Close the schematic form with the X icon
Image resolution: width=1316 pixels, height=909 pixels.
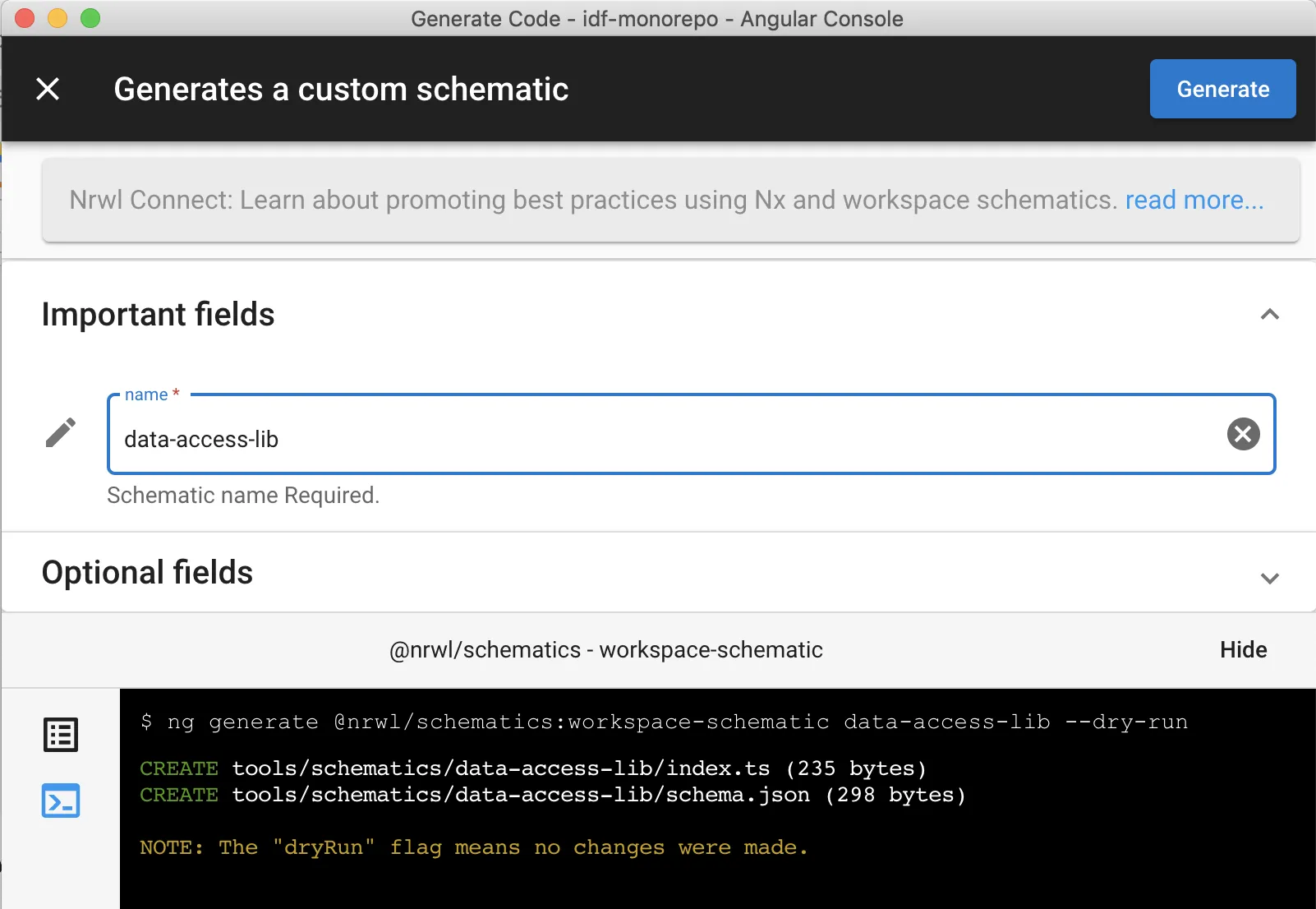pyautogui.click(x=48, y=89)
